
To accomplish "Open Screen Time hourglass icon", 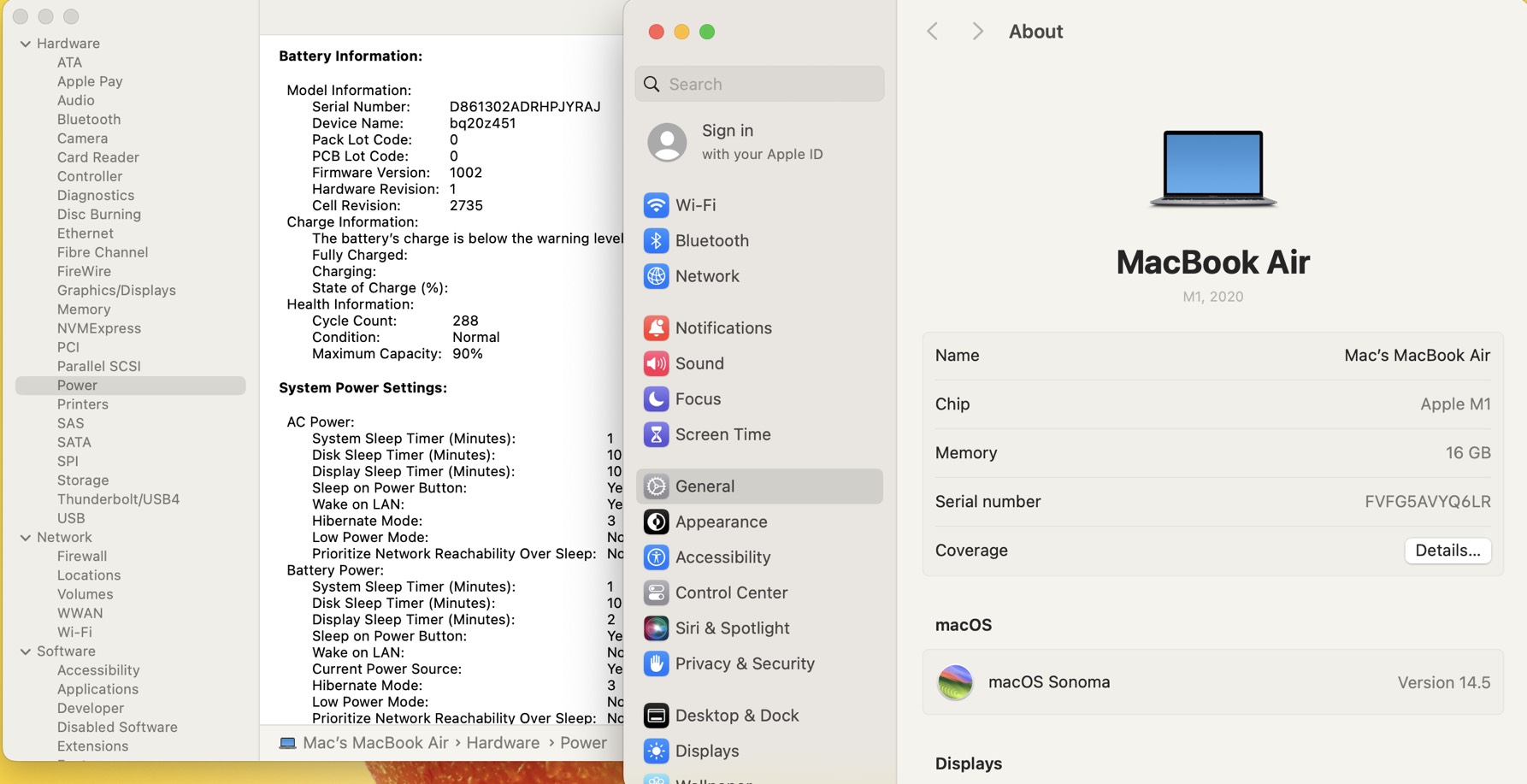I will tap(656, 434).
